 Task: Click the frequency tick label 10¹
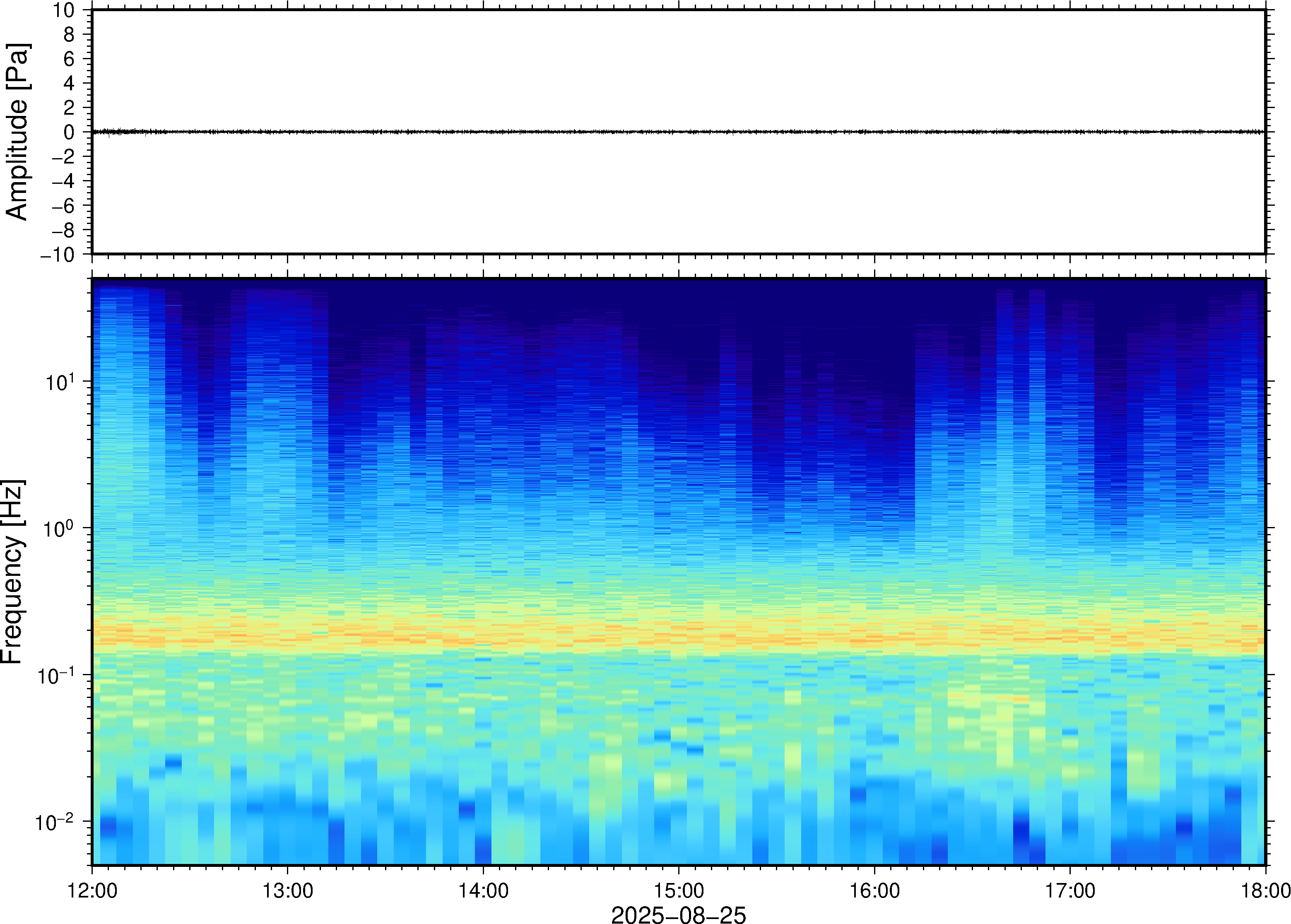(60, 381)
